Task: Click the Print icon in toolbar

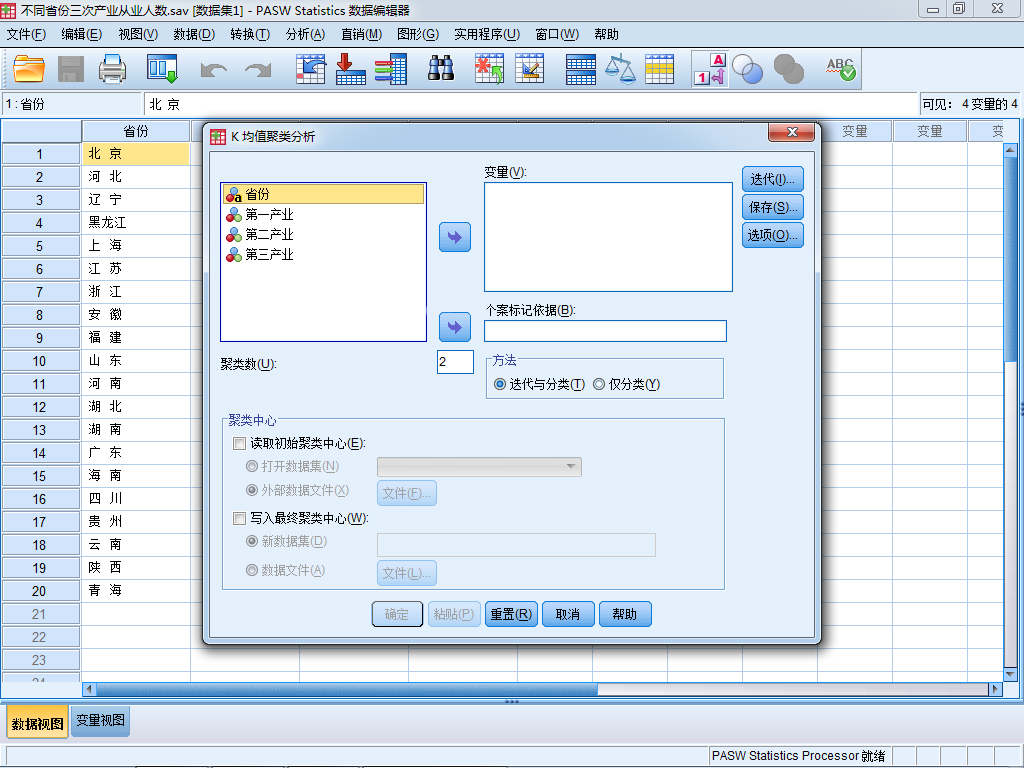Action: [112, 69]
